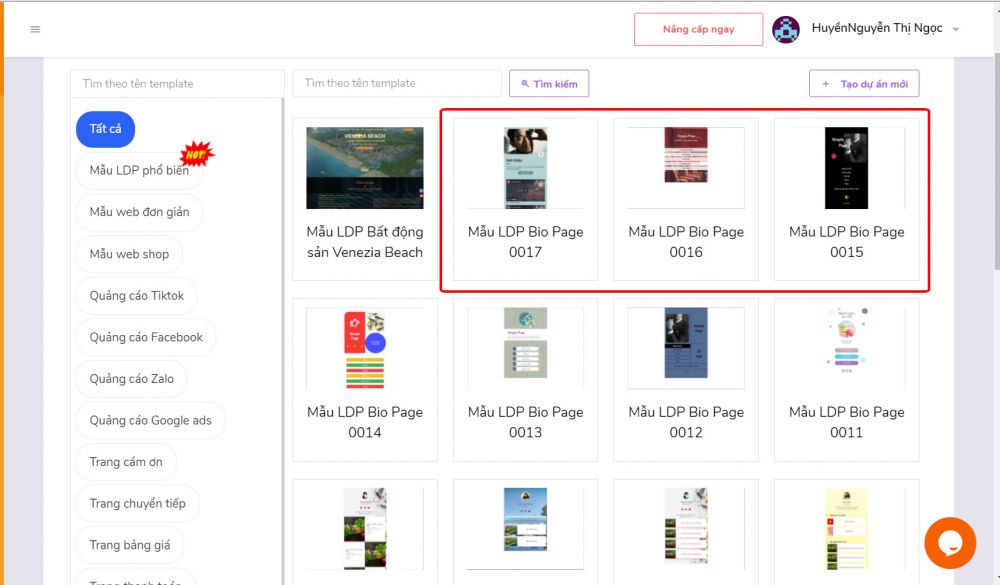Click the Mẫu LDP Bio Page 0015 title
Image resolution: width=1000 pixels, height=585 pixels.
pyautogui.click(x=846, y=242)
